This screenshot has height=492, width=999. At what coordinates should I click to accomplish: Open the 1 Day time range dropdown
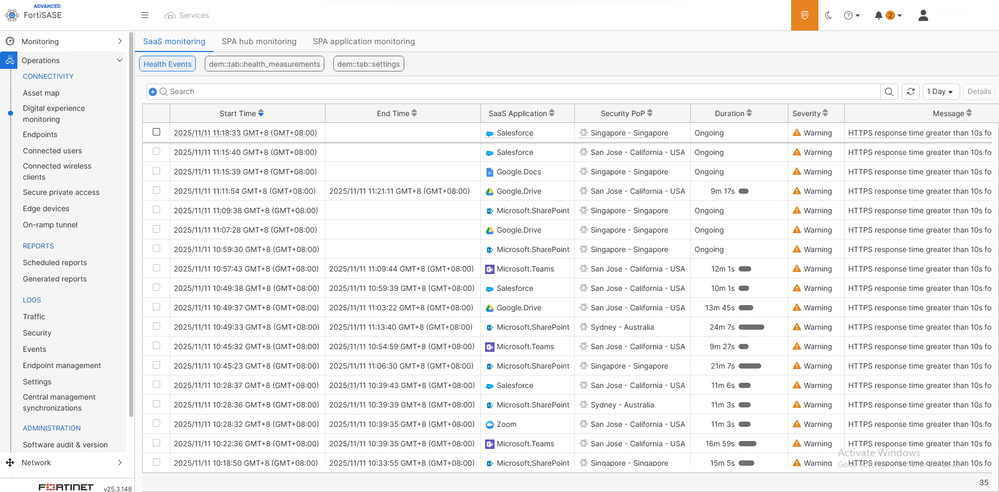pyautogui.click(x=939, y=91)
